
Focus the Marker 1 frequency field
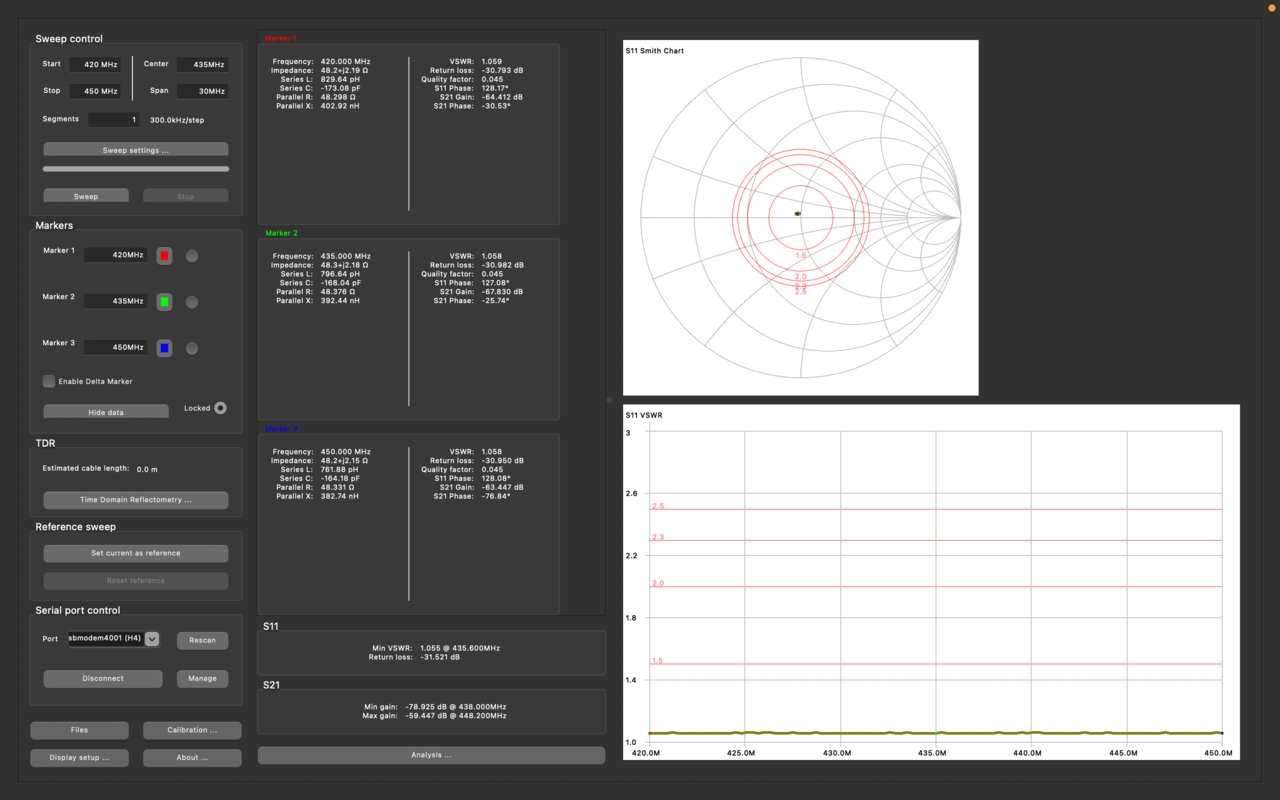115,255
